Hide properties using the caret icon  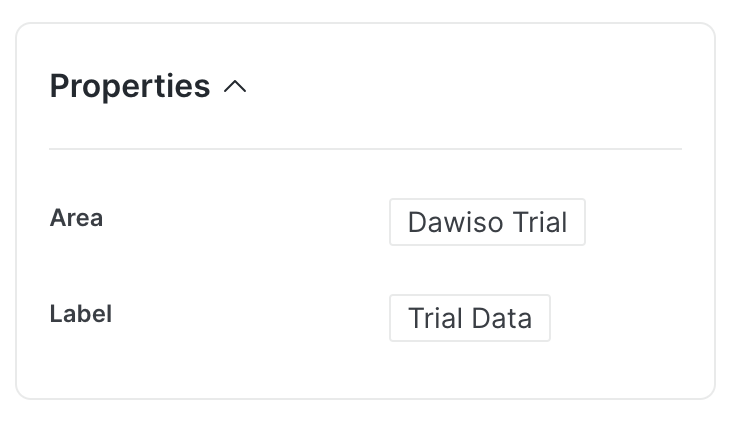coord(235,87)
